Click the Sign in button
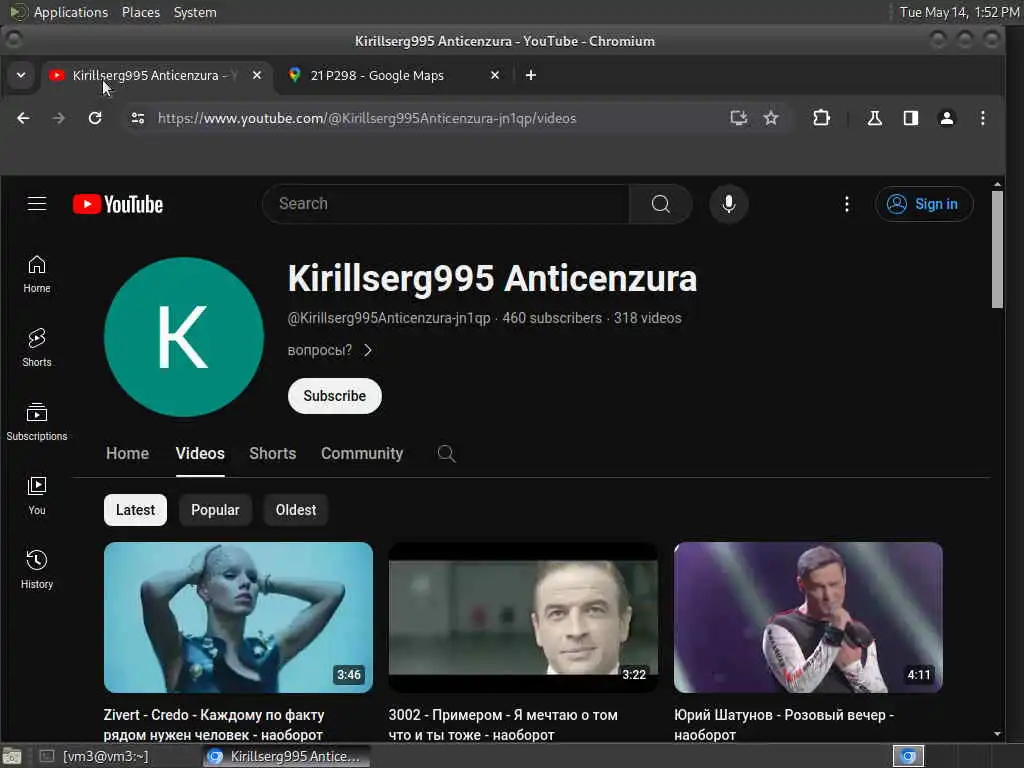 point(923,204)
